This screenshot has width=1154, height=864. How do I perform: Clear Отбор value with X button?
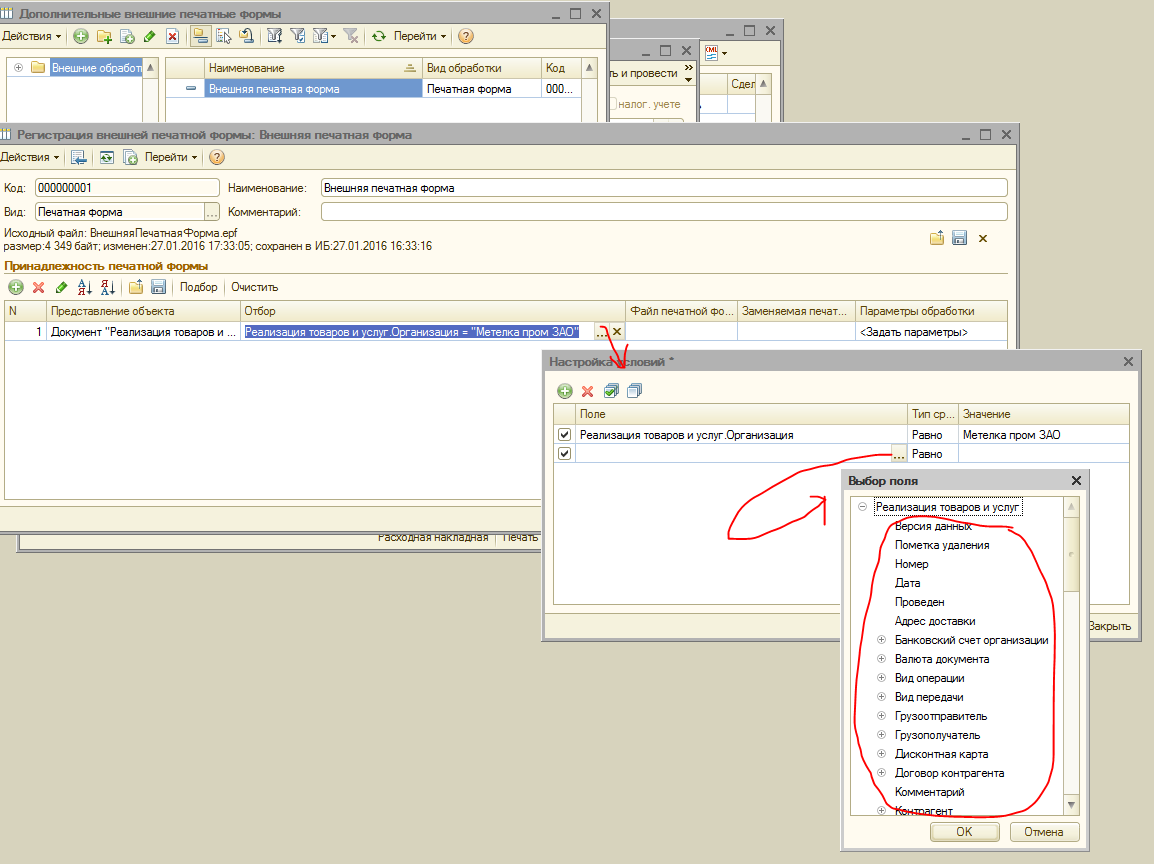point(617,332)
